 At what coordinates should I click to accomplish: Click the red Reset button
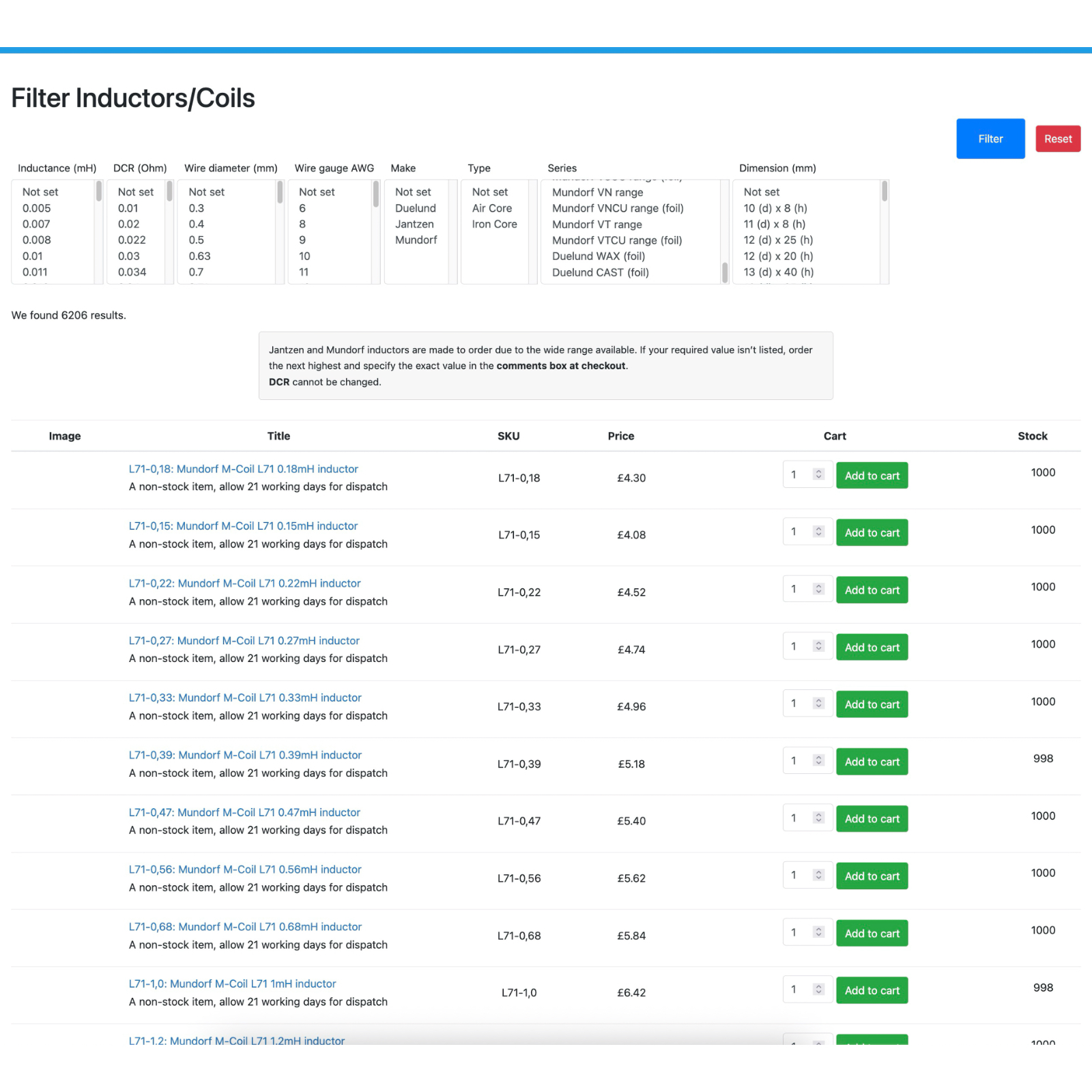pos(1058,139)
